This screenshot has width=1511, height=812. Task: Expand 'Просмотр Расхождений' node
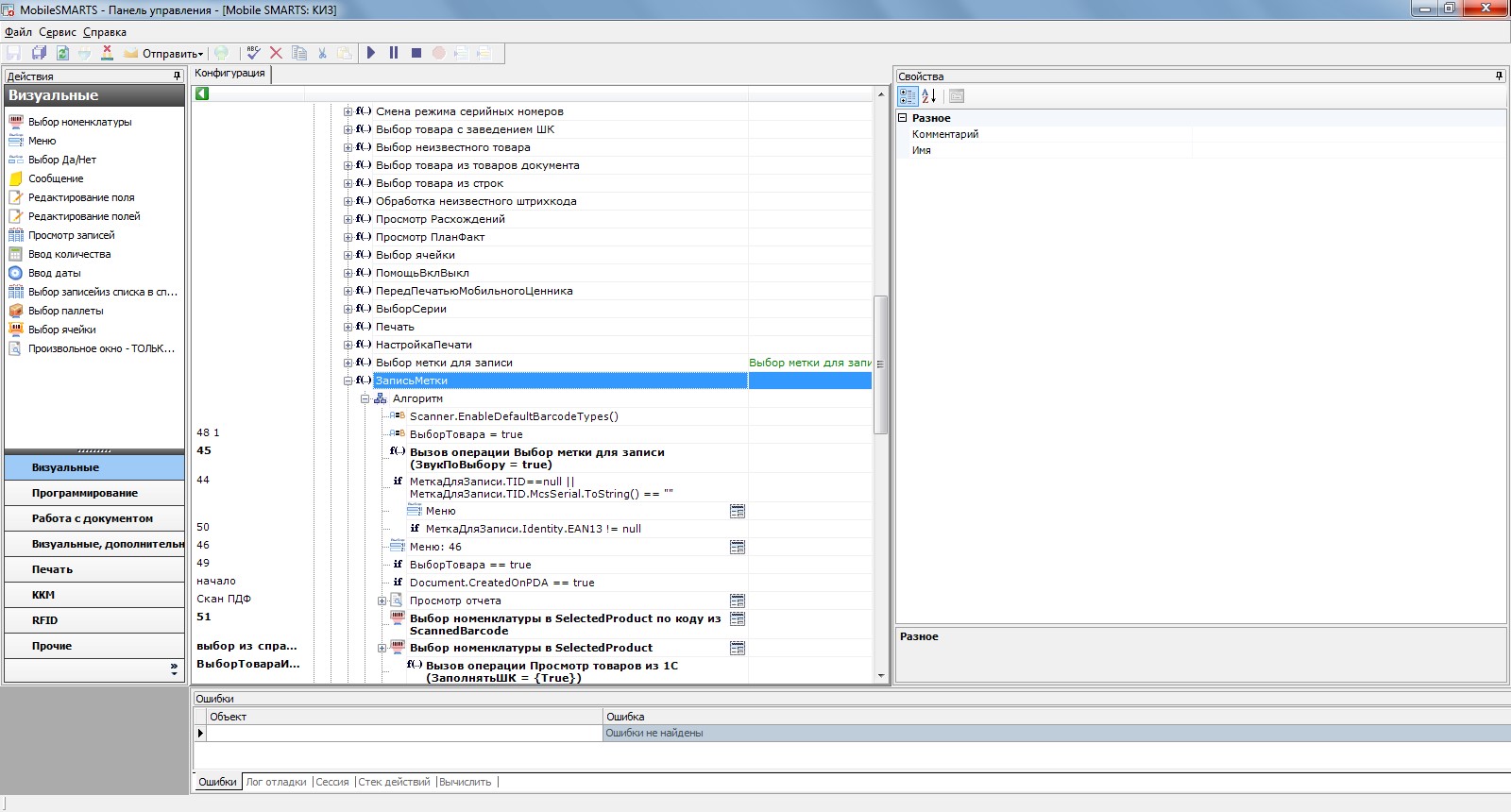point(348,219)
